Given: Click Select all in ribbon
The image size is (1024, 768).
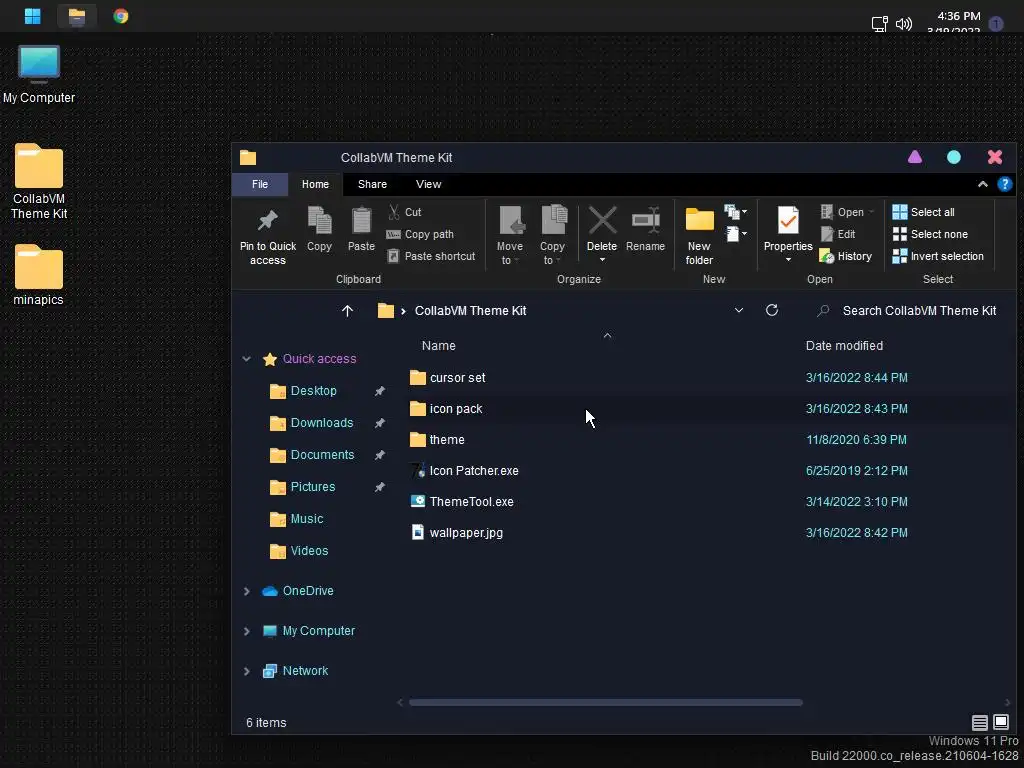Looking at the screenshot, I should [x=923, y=212].
